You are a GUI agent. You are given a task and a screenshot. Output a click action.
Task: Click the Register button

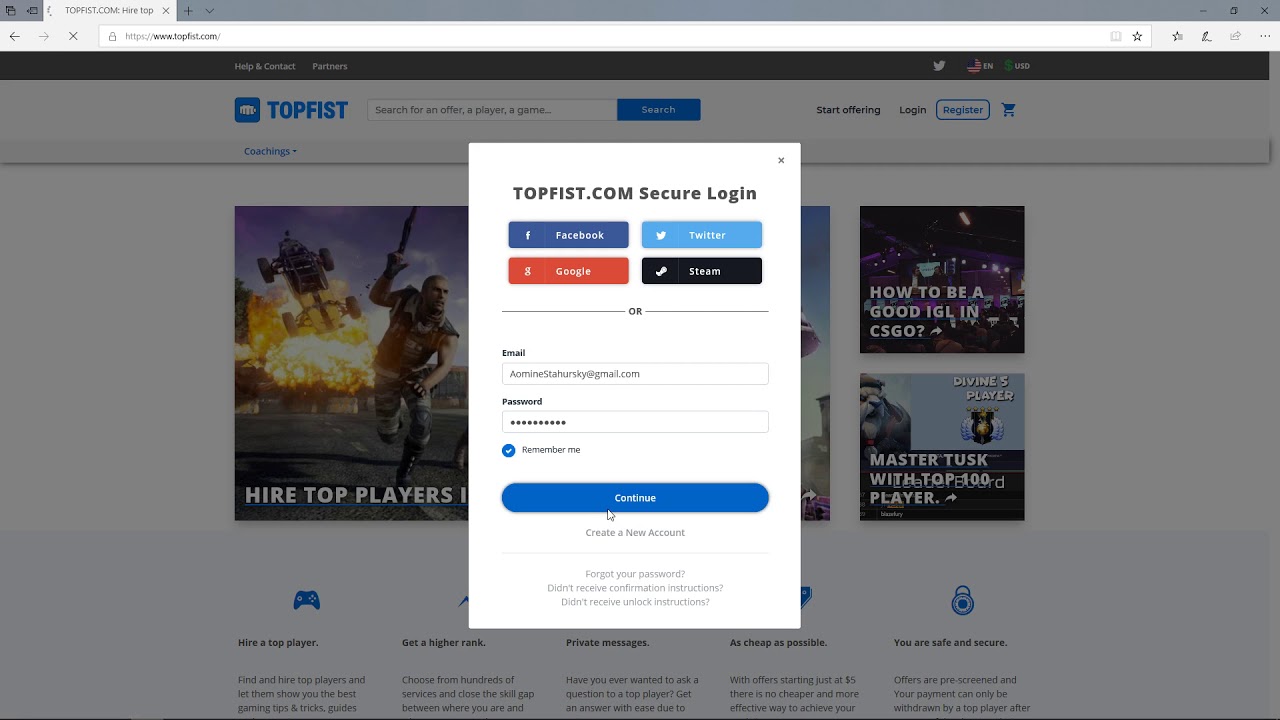pyautogui.click(x=963, y=110)
